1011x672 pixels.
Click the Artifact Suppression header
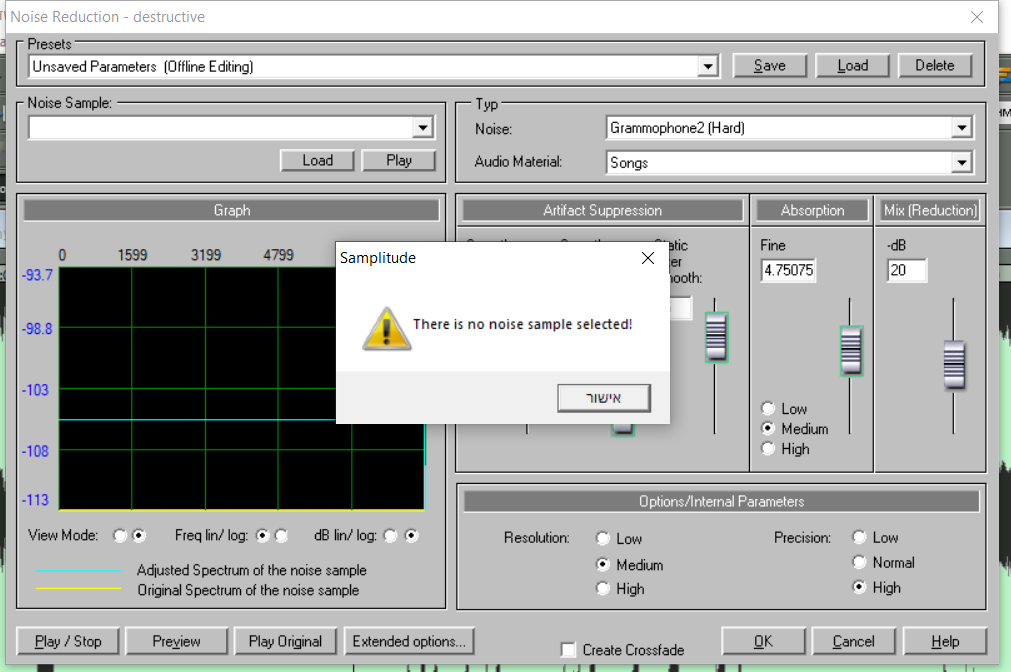pos(602,210)
